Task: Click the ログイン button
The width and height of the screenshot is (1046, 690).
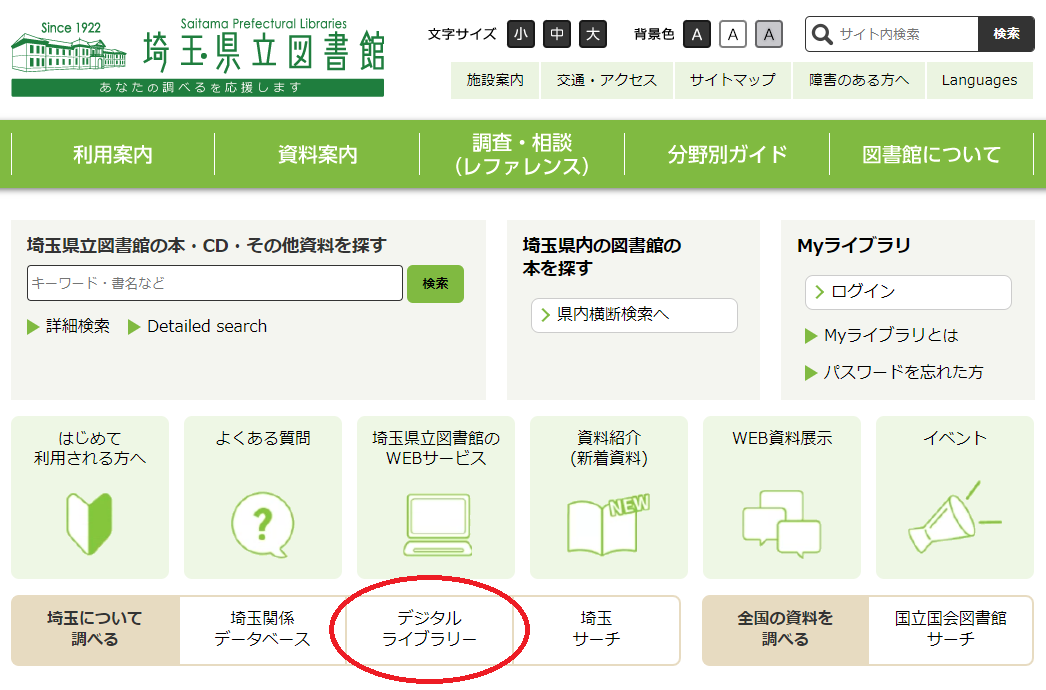Action: coord(908,292)
